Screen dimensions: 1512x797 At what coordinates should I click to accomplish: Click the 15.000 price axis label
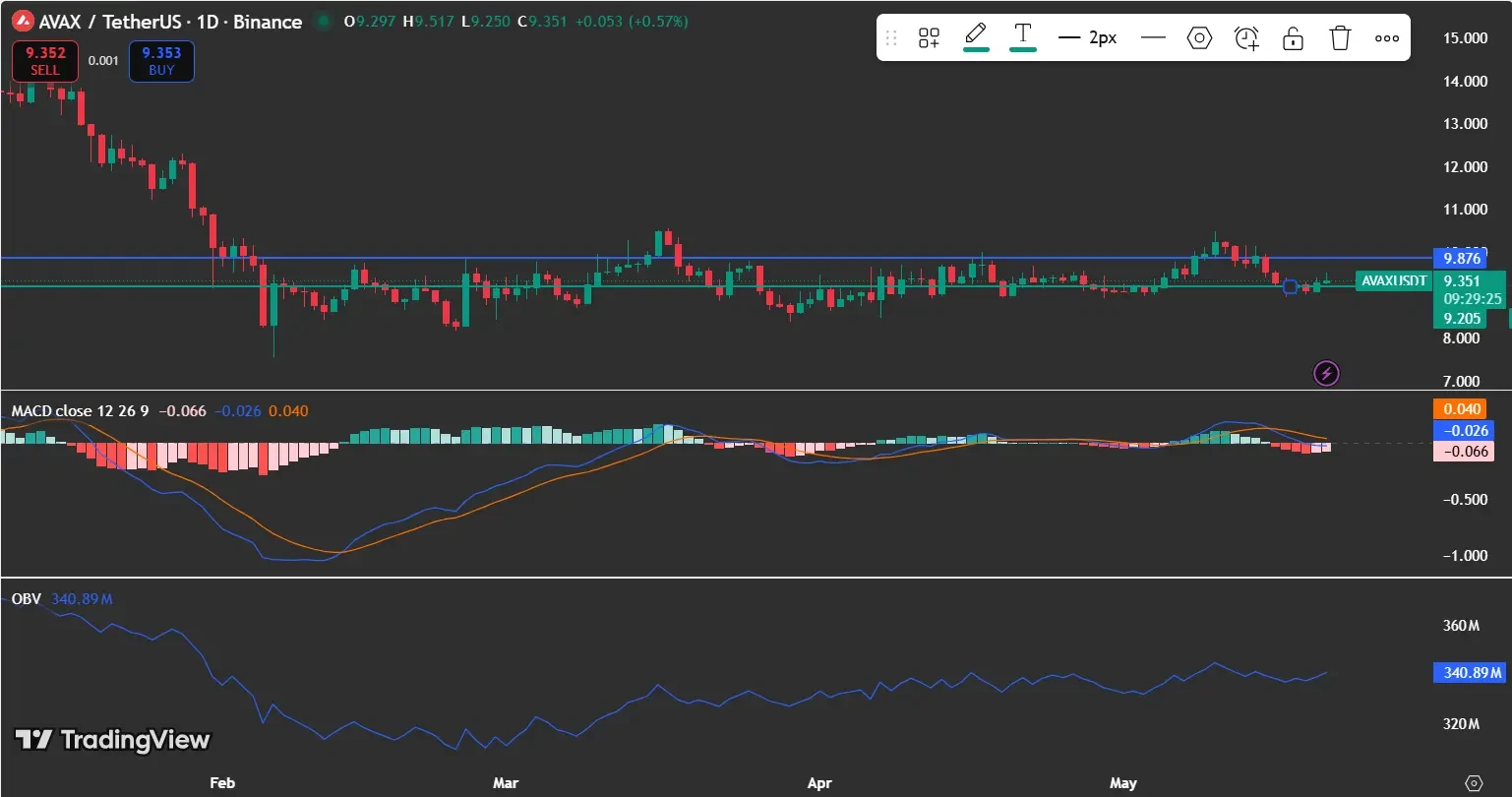[1464, 38]
